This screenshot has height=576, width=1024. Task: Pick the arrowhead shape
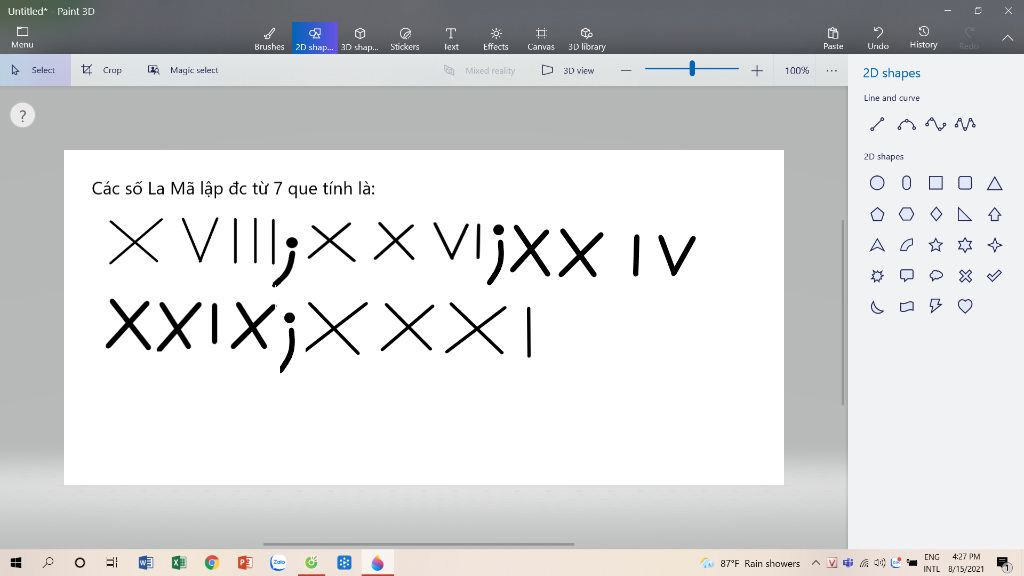point(877,245)
